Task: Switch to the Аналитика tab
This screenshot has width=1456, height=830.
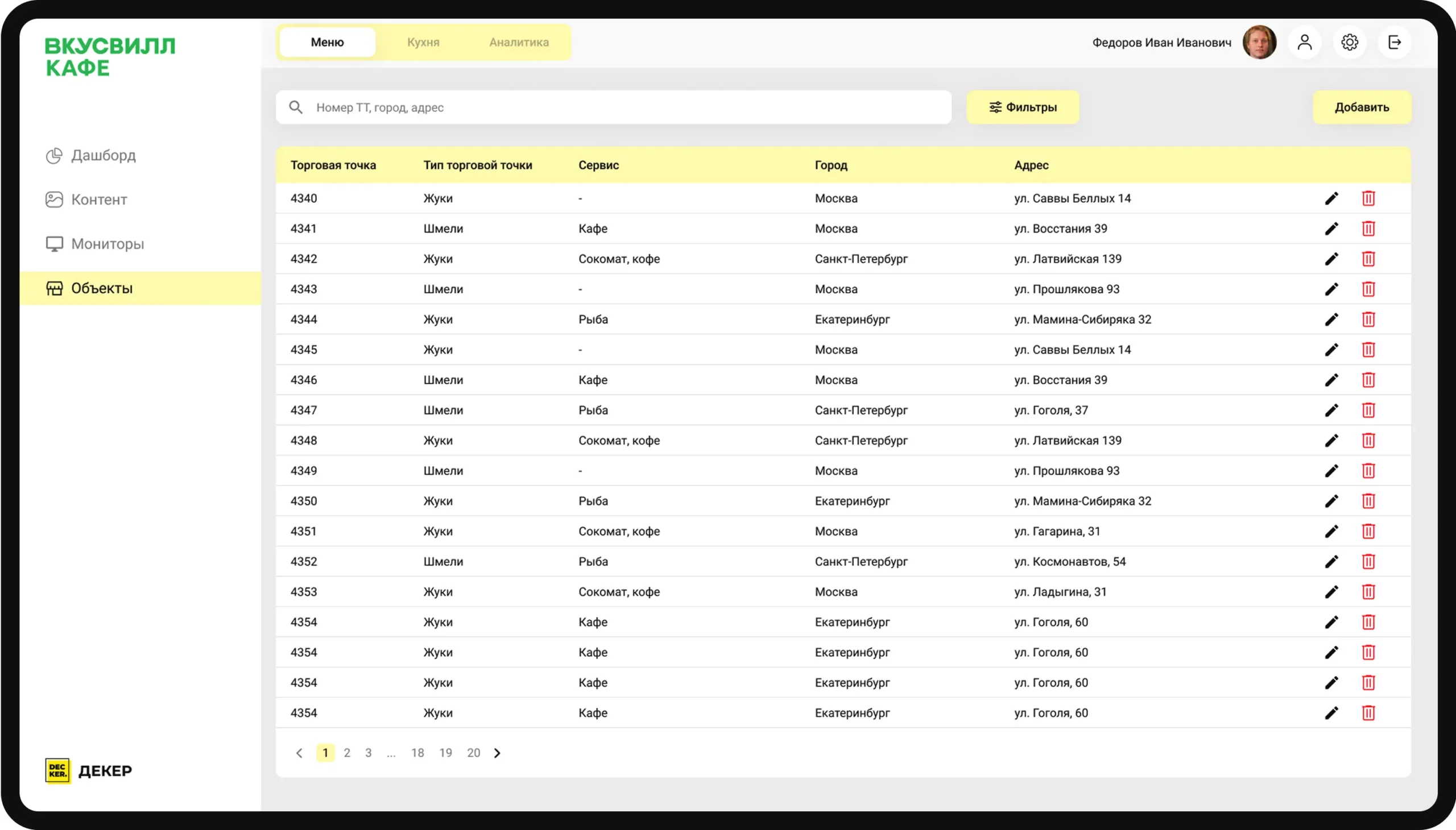Action: (518, 42)
